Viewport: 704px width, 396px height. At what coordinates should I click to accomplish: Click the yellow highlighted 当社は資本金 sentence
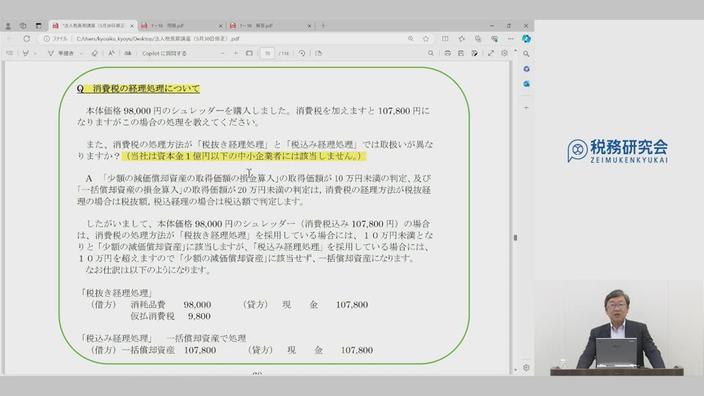[x=244, y=156]
